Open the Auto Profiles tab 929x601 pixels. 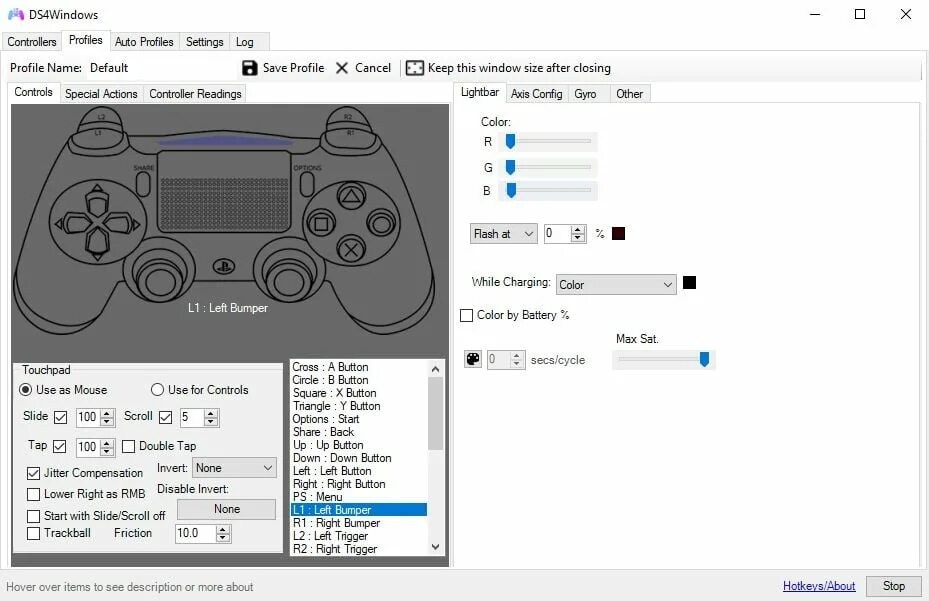pos(144,41)
